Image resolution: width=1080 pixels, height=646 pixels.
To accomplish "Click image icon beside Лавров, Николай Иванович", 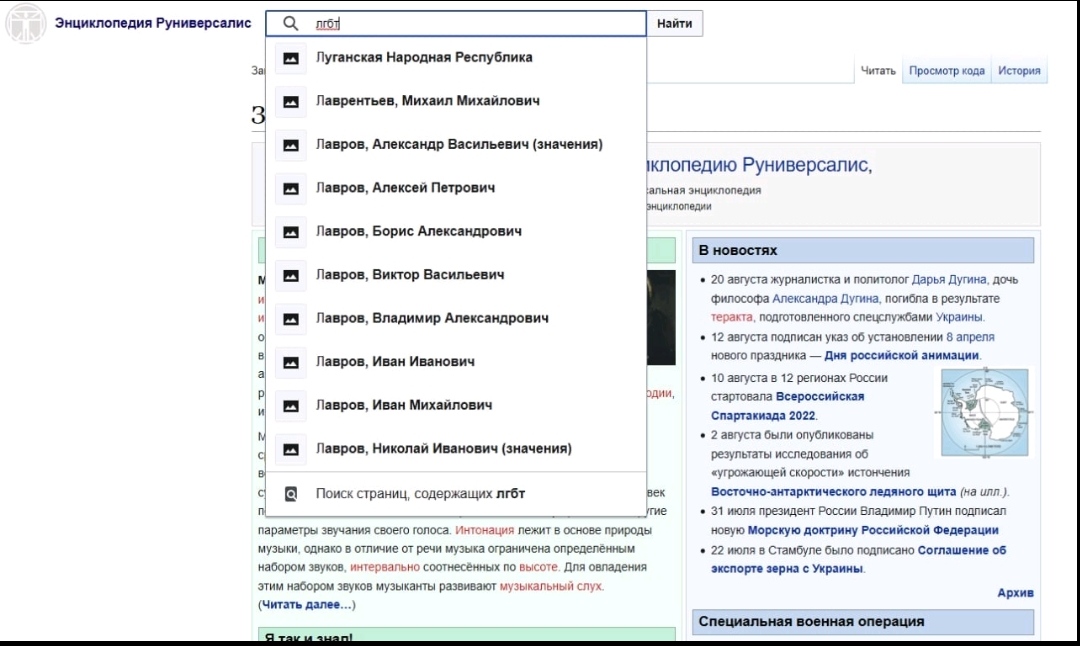I will pos(291,448).
